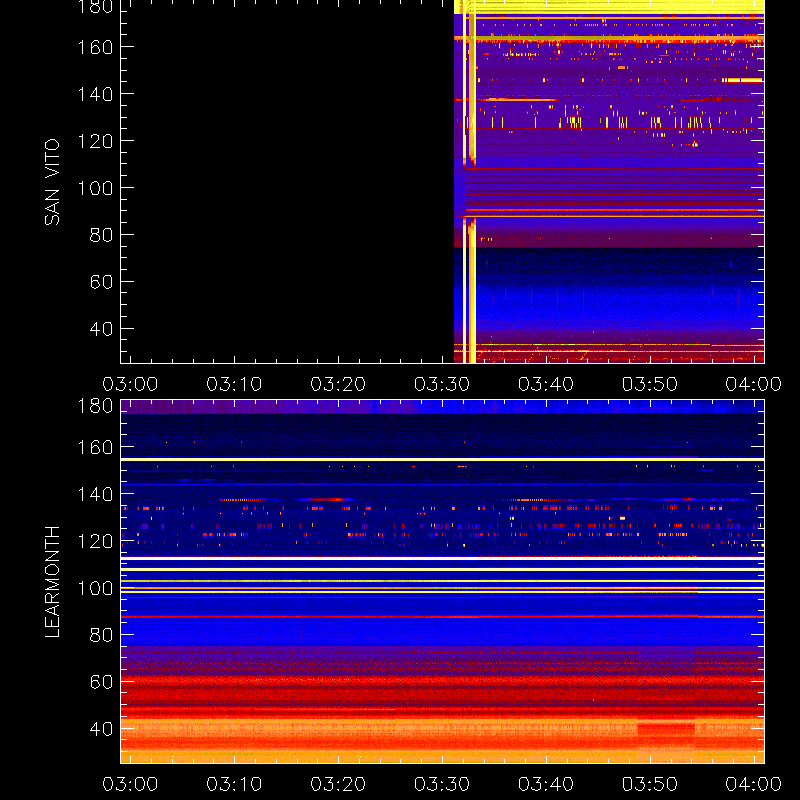Pick the 140 frequency label on Learmonth axis

point(95,494)
